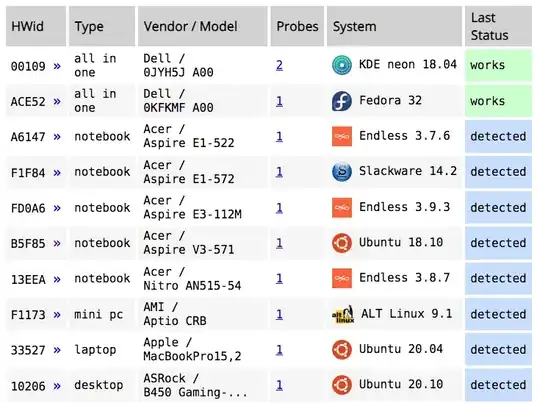Expand the » arrow next to HWid ACE52

click(57, 102)
